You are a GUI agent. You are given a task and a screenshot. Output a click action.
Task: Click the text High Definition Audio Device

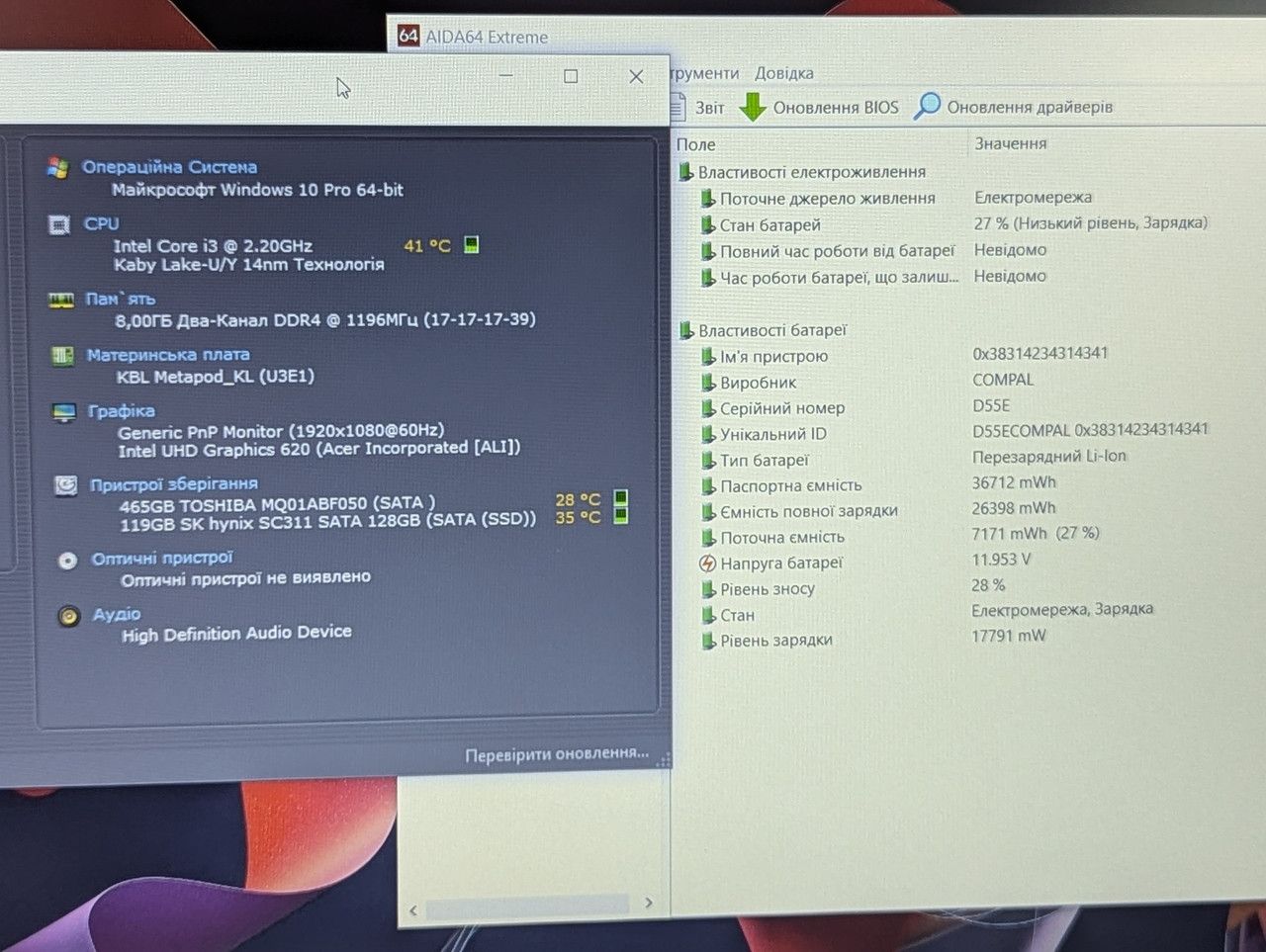coord(236,633)
